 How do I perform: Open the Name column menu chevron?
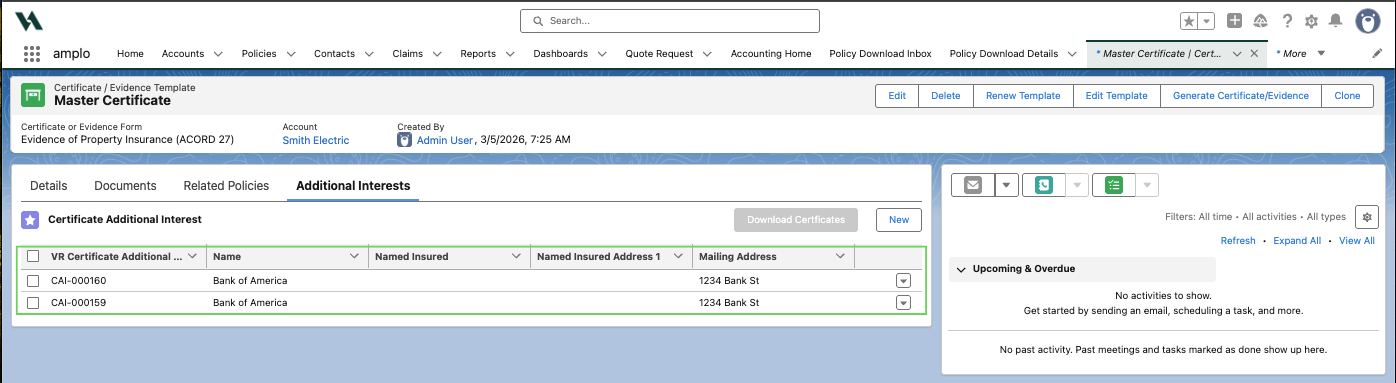point(355,256)
